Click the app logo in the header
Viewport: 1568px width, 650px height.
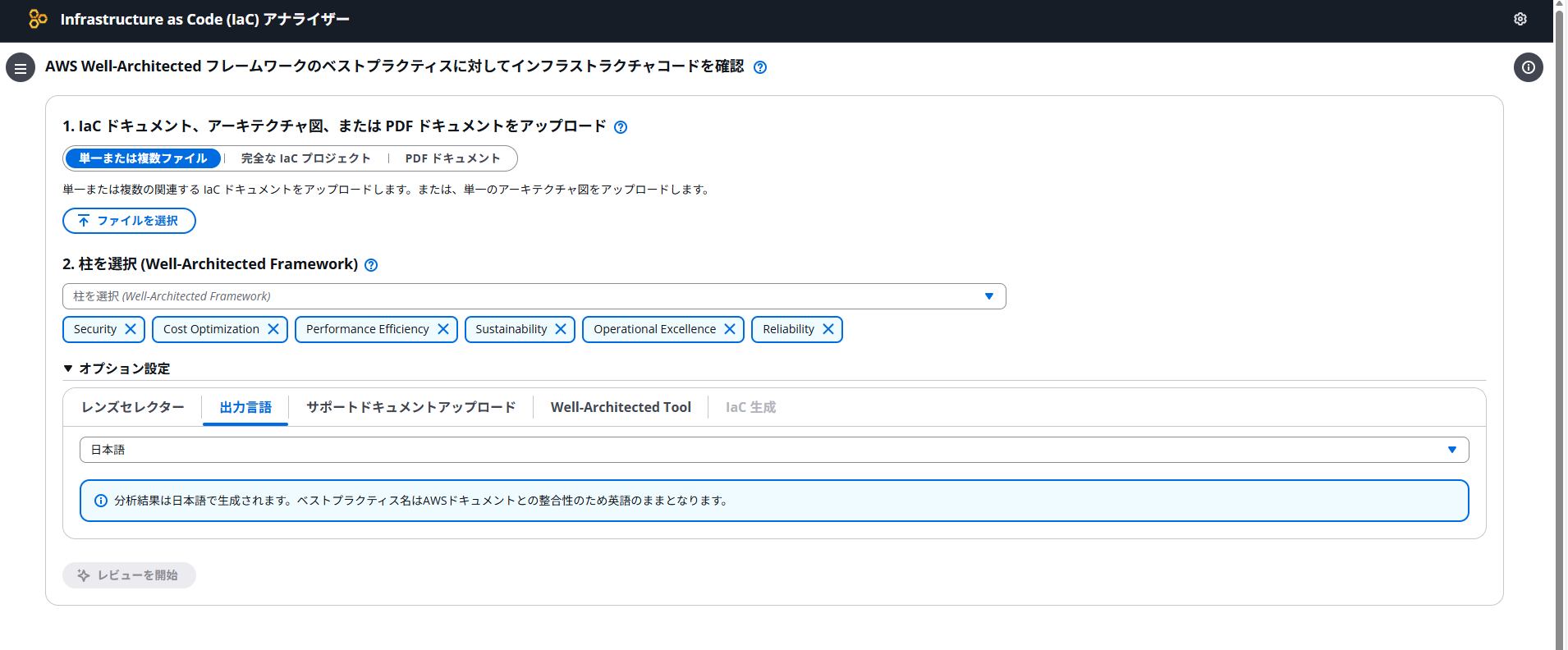tap(38, 19)
